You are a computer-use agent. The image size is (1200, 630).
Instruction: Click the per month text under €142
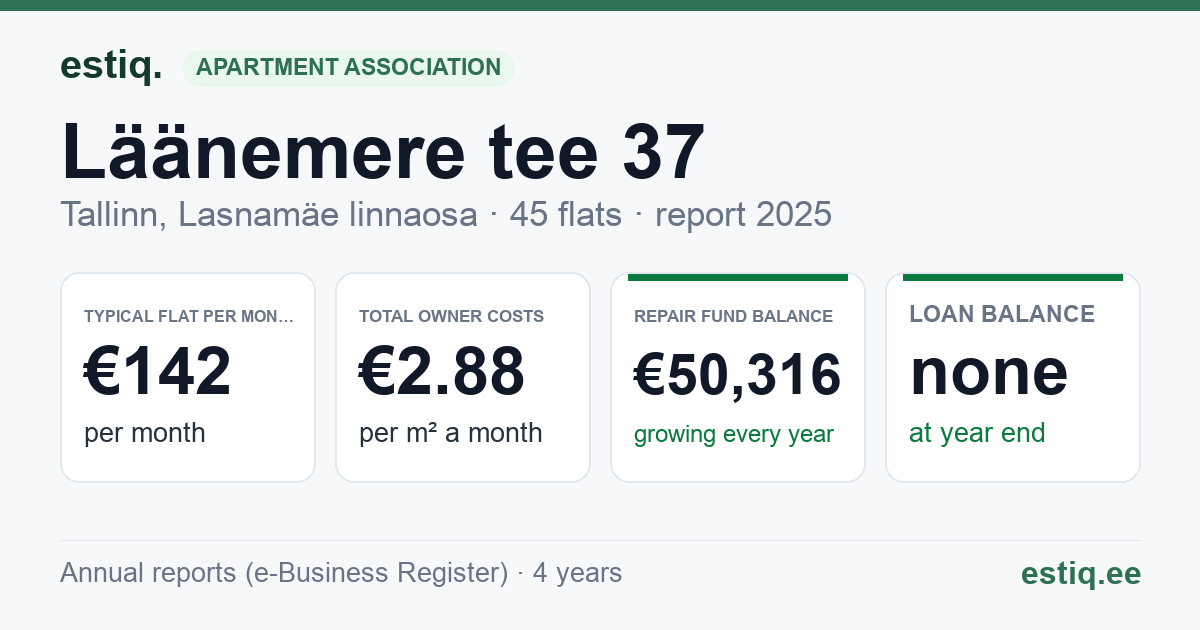144,433
